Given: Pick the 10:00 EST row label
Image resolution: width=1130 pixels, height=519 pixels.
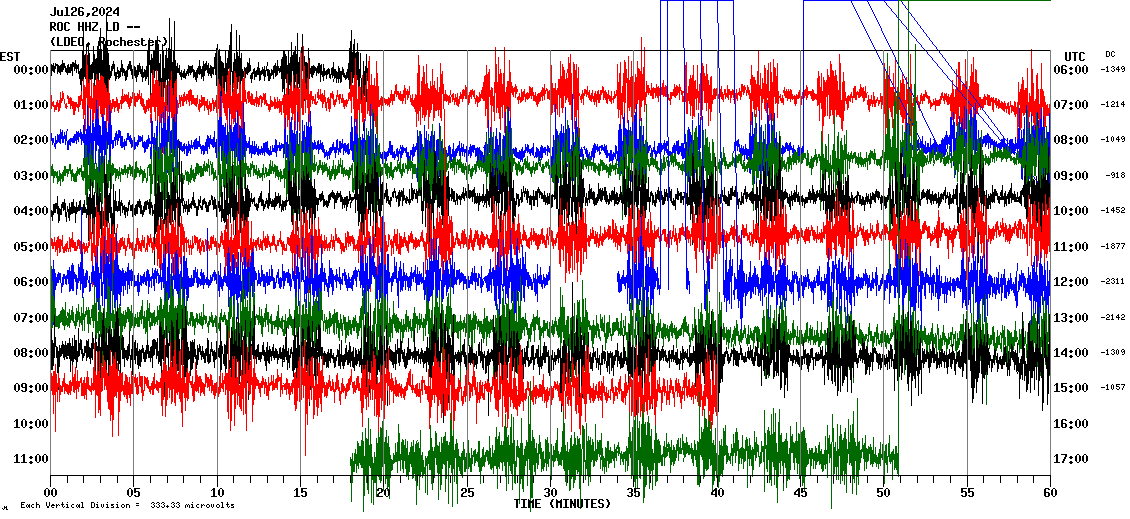Looking at the screenshot, I should [24, 424].
